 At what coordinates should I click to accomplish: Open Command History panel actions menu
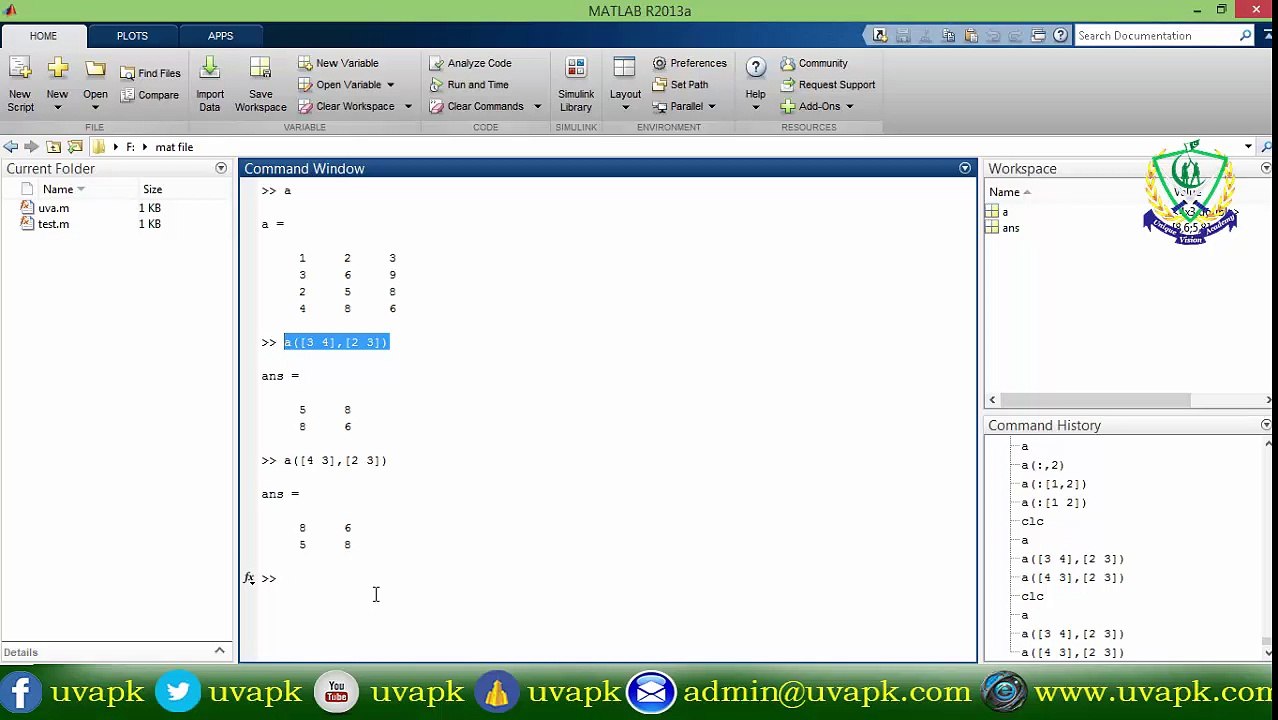point(1266,425)
